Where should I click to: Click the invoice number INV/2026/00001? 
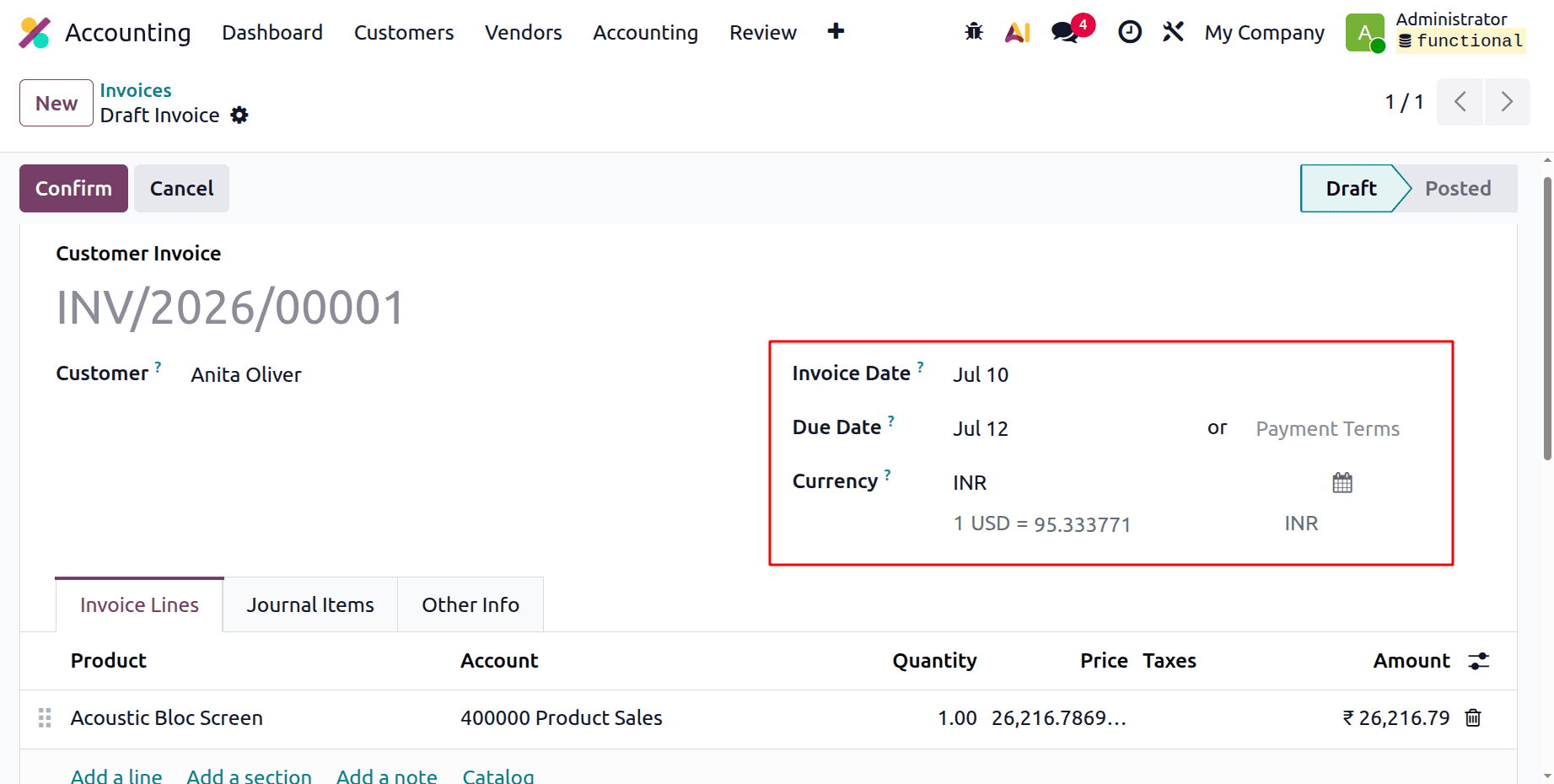coord(231,307)
